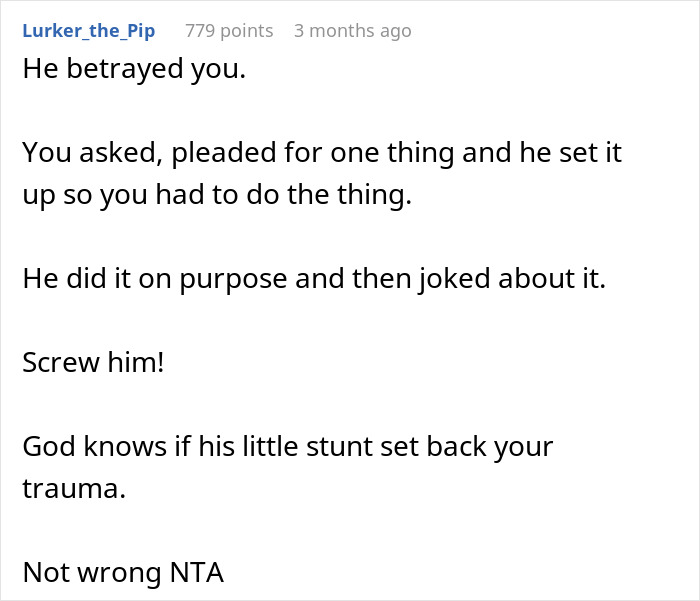Click the "Screw him!" line
700x601 pixels.
pos(92,362)
